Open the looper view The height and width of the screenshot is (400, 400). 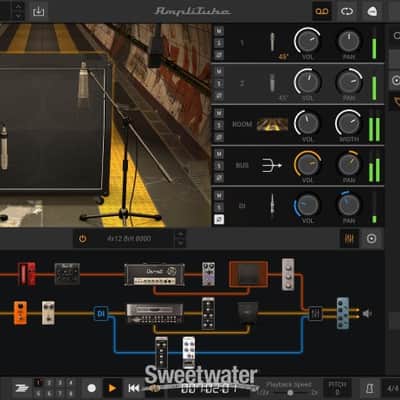tap(347, 12)
